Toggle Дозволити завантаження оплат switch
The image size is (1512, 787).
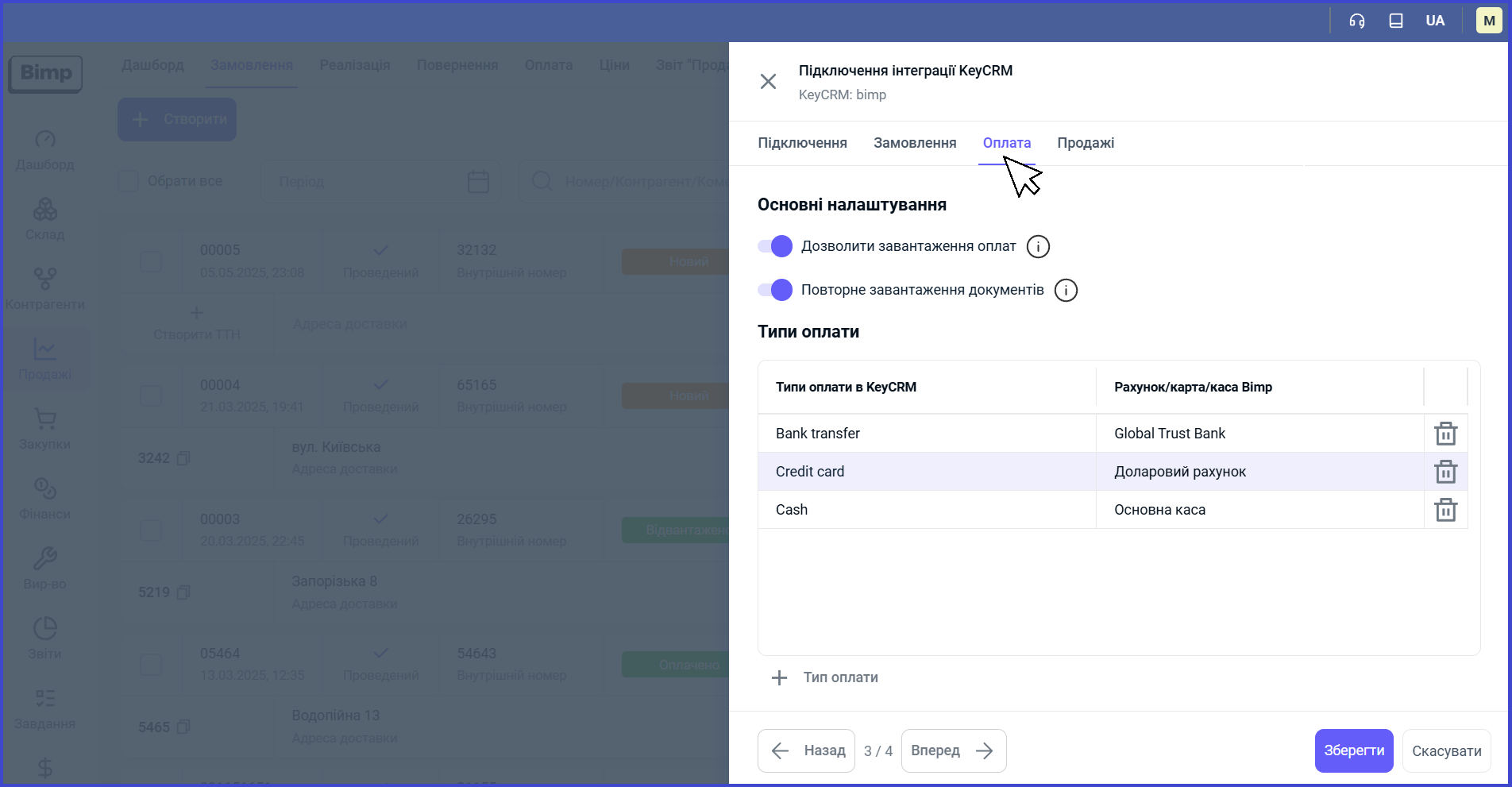(775, 246)
